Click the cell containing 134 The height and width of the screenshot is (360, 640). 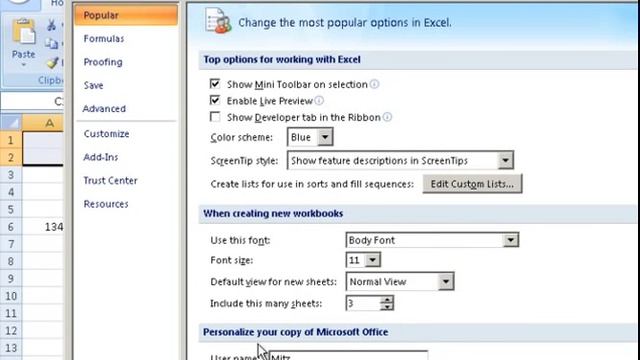(x=43, y=227)
